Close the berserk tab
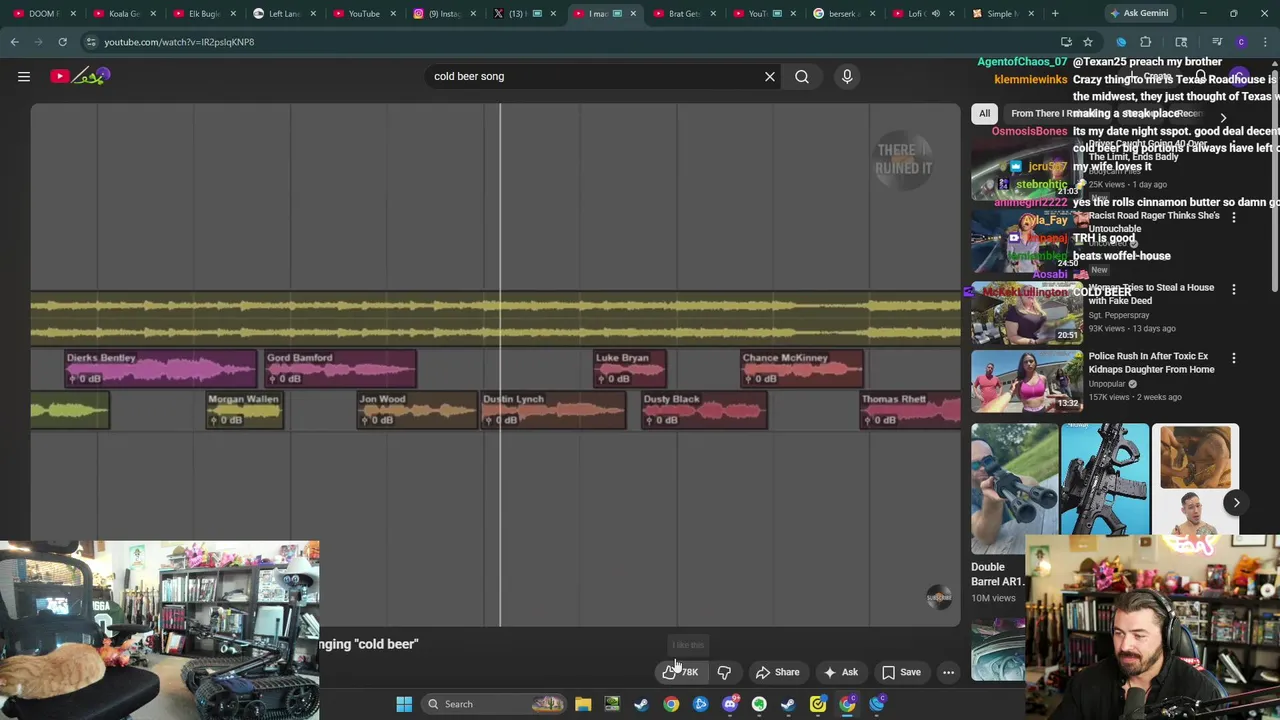1280x720 pixels. (x=873, y=13)
